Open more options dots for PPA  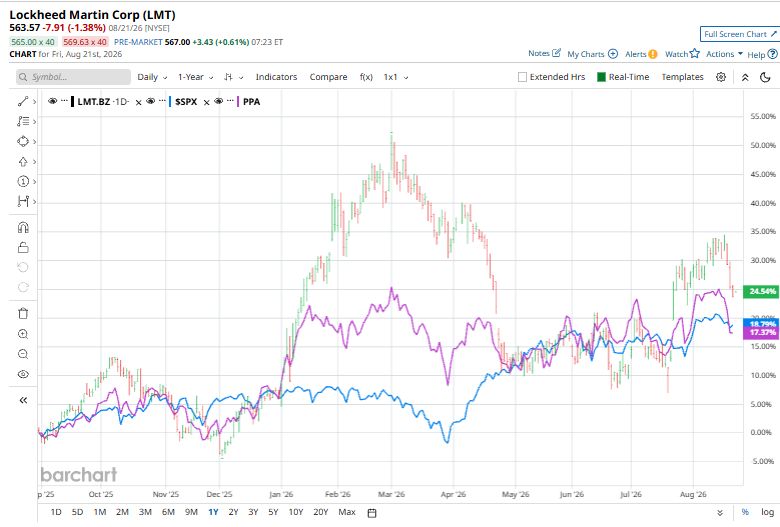pos(230,101)
